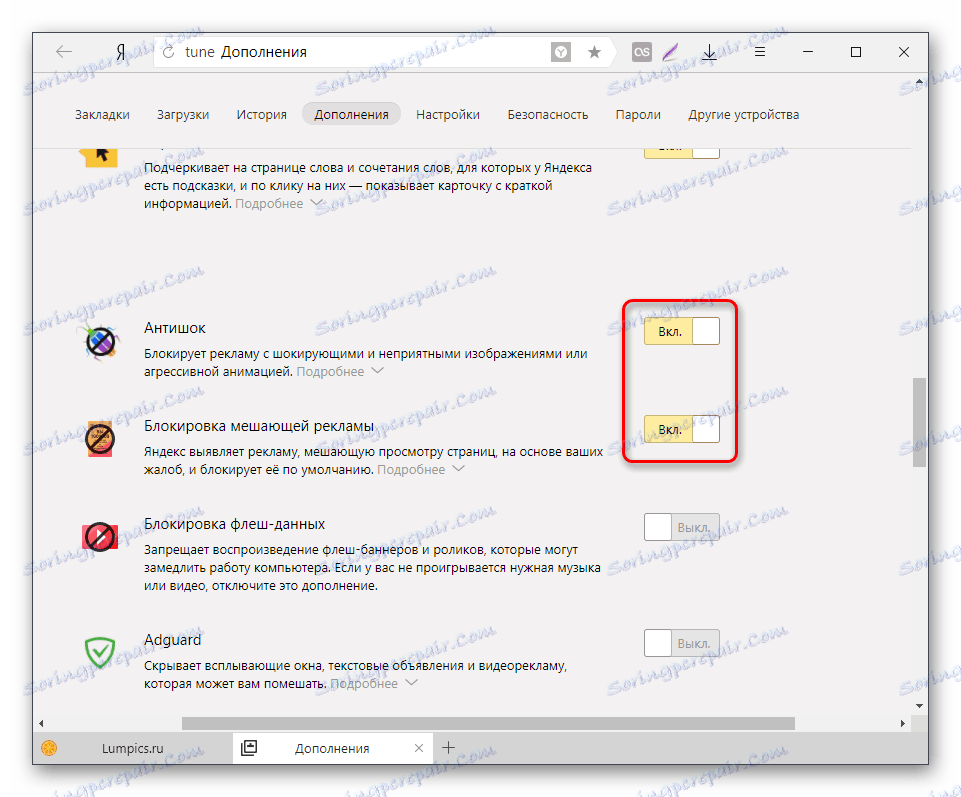The height and width of the screenshot is (797, 961).
Task: Click the scroll-right arrow of horizontal scrollbar
Action: [x=903, y=723]
